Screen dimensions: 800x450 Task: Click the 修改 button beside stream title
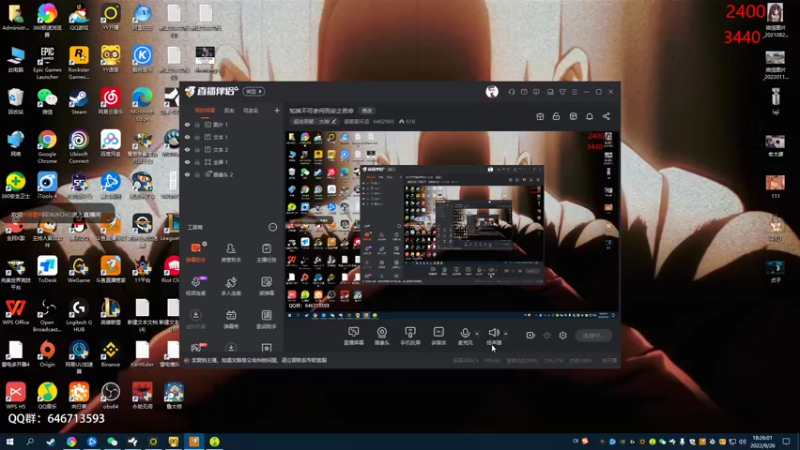[x=367, y=111]
